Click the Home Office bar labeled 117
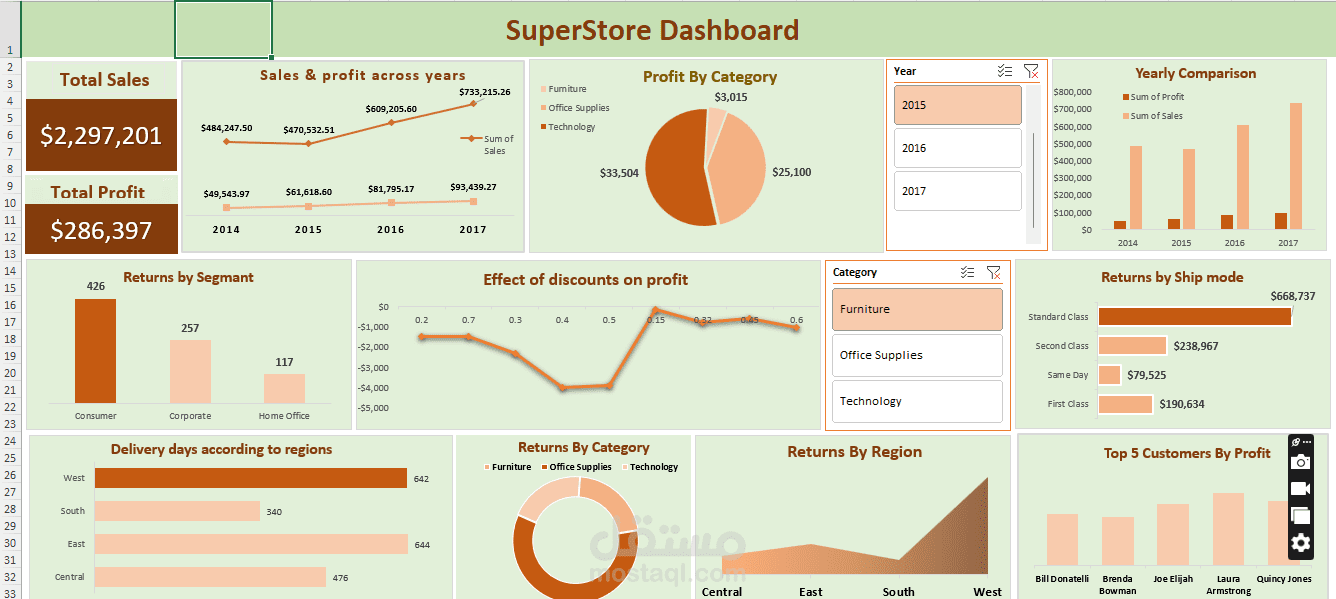 pos(285,388)
